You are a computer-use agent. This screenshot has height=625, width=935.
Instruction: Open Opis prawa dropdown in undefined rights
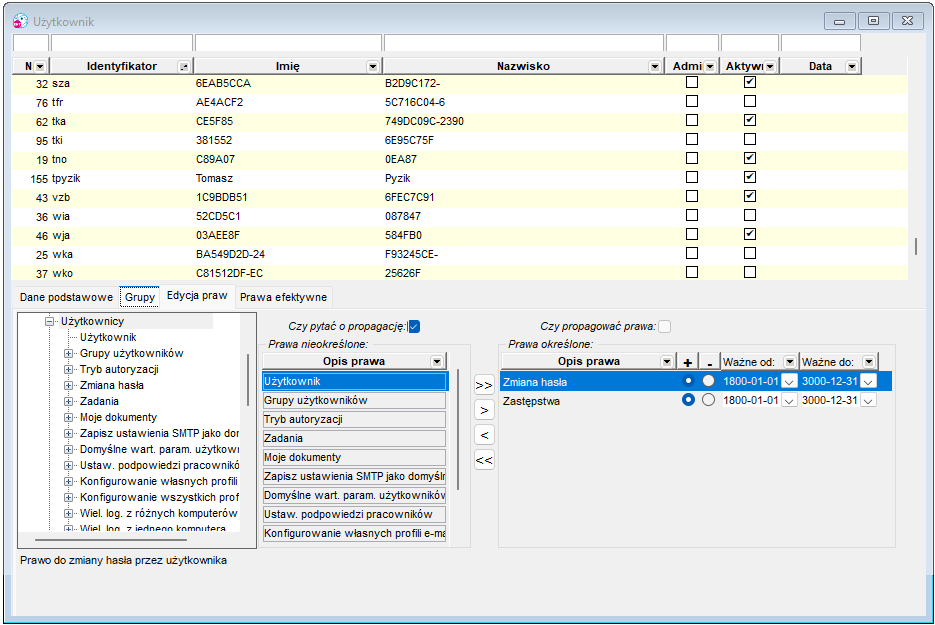pyautogui.click(x=437, y=361)
